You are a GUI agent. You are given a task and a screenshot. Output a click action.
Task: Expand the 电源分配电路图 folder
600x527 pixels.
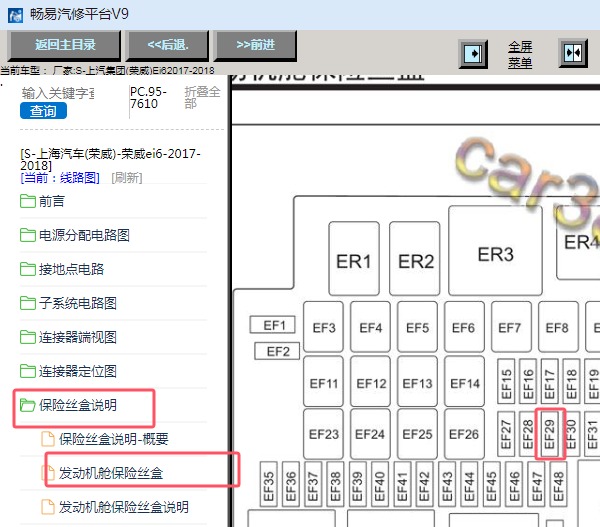84,235
